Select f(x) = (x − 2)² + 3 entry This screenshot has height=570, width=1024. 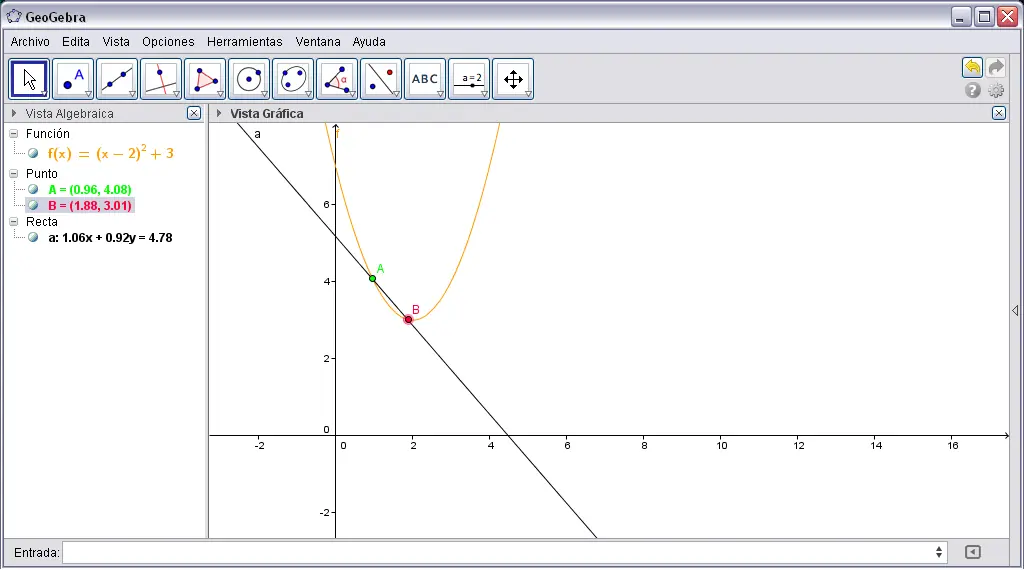pyautogui.click(x=110, y=153)
